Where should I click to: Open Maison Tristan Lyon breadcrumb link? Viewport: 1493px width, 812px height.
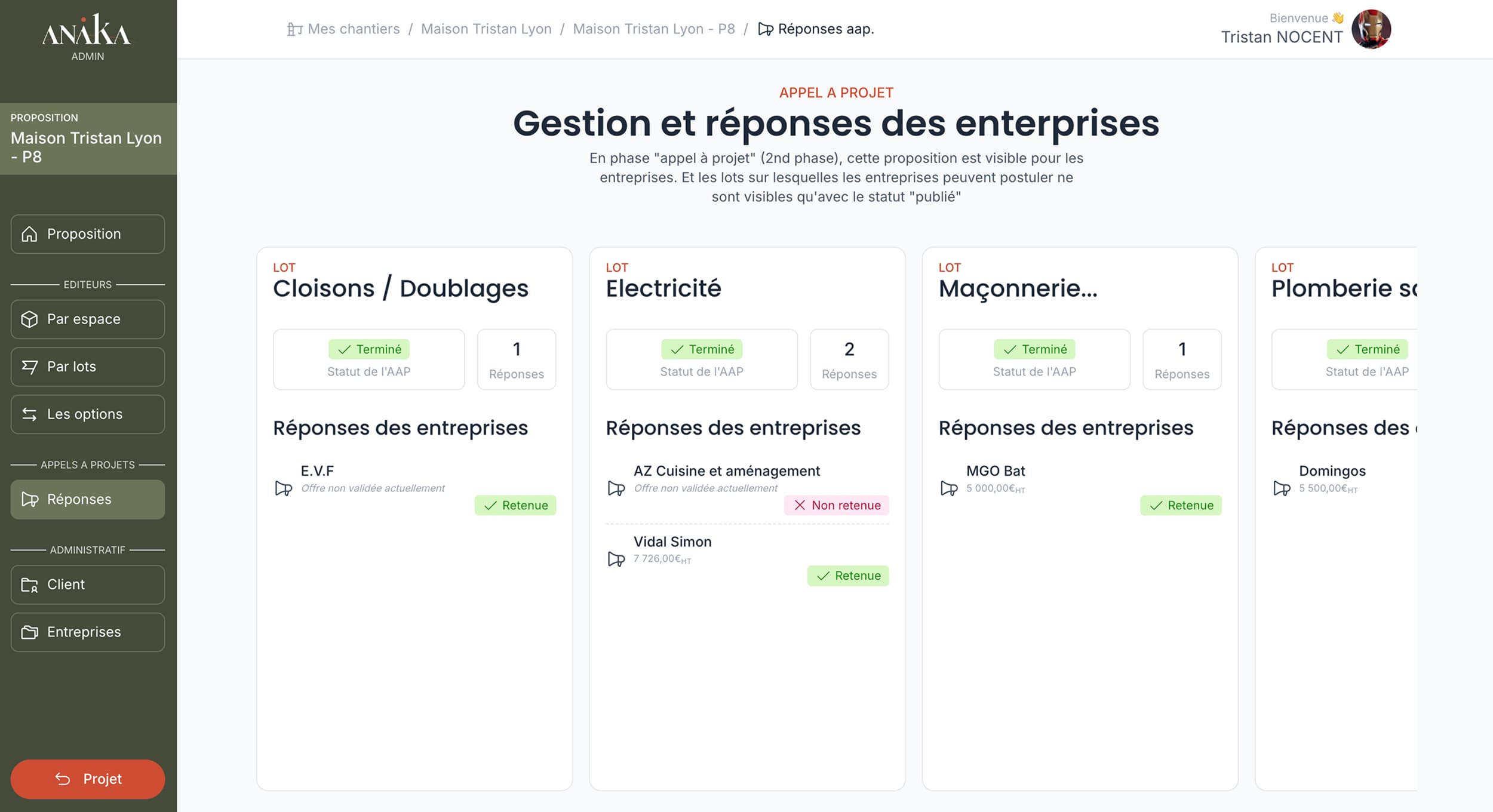(x=486, y=29)
